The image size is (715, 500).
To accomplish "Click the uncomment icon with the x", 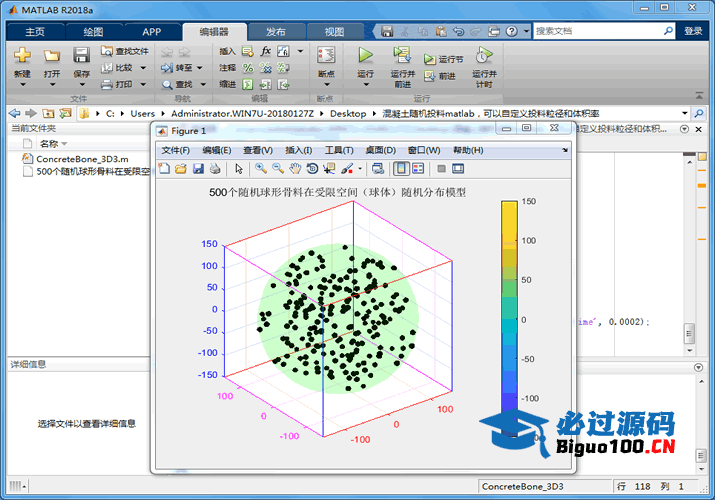I will (x=265, y=68).
